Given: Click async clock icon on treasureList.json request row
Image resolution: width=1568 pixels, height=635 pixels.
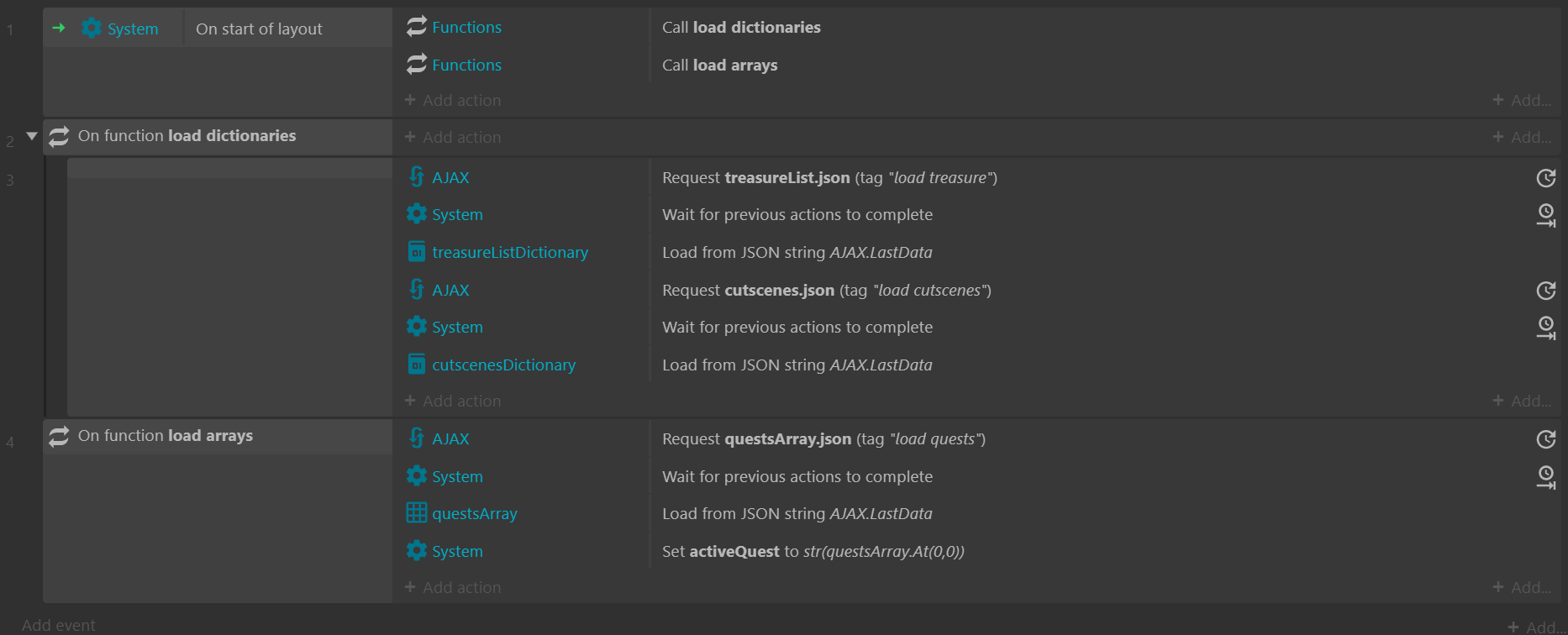Looking at the screenshot, I should click(x=1546, y=178).
